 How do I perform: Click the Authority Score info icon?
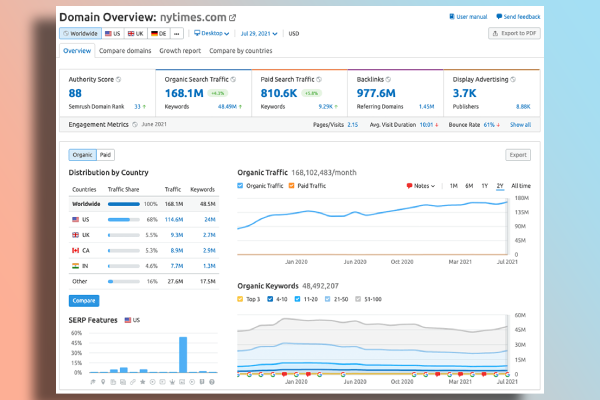pyautogui.click(x=119, y=79)
